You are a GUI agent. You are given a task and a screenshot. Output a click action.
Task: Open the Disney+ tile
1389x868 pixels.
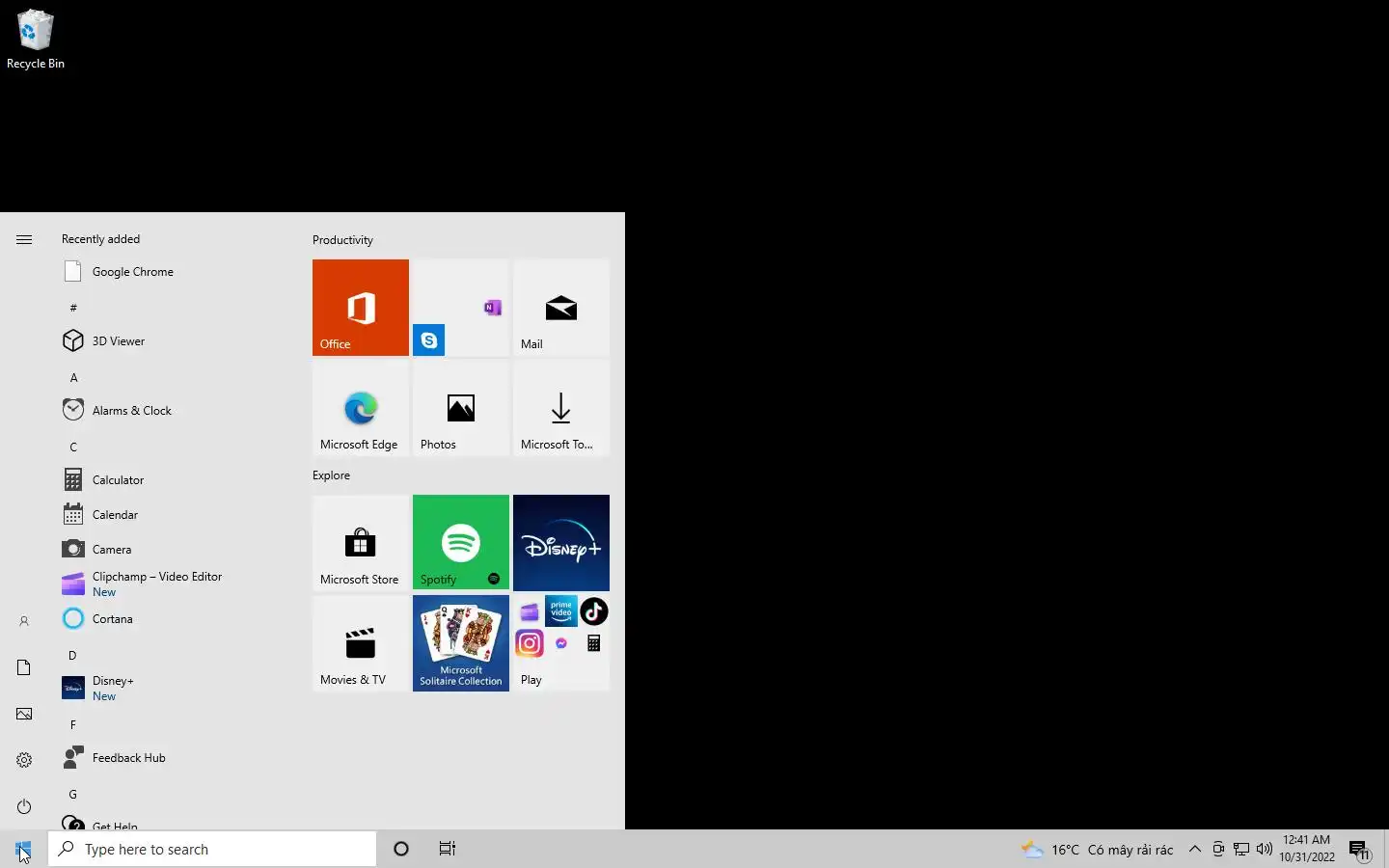(561, 543)
